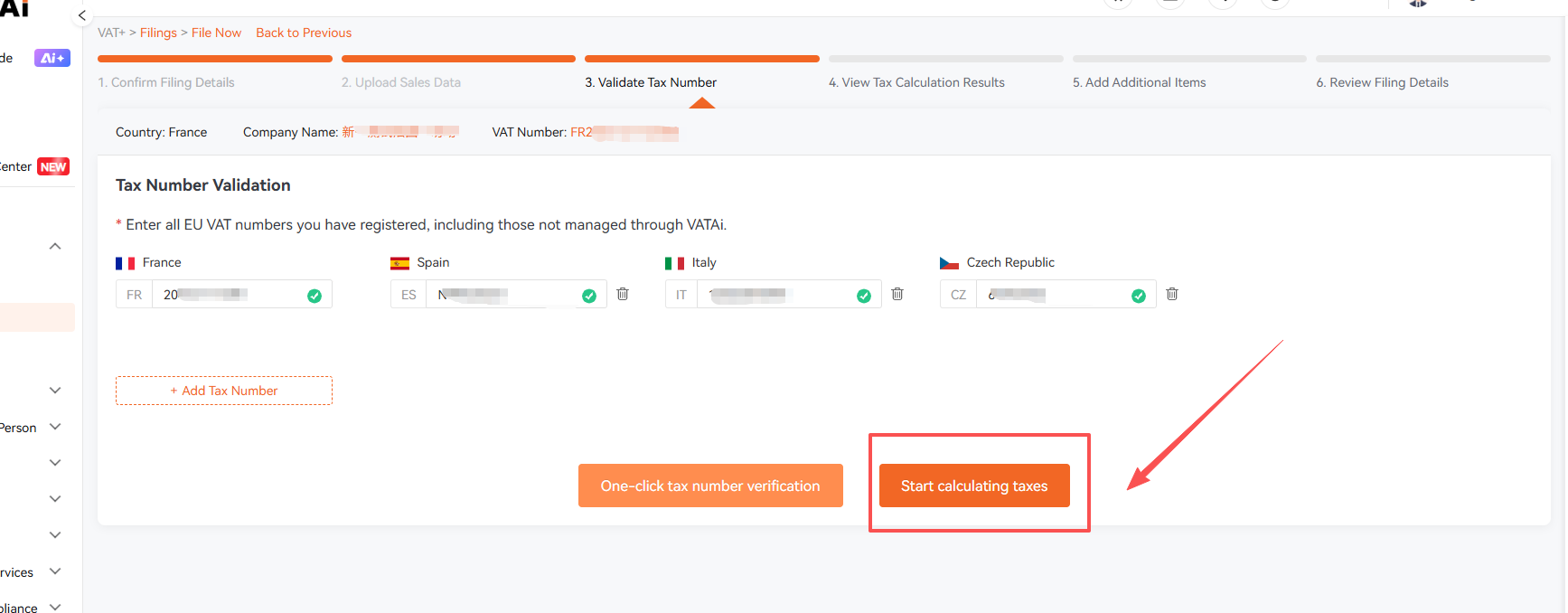Focus the France tax number field
Viewport: 1568px width, 613px height.
(x=241, y=295)
